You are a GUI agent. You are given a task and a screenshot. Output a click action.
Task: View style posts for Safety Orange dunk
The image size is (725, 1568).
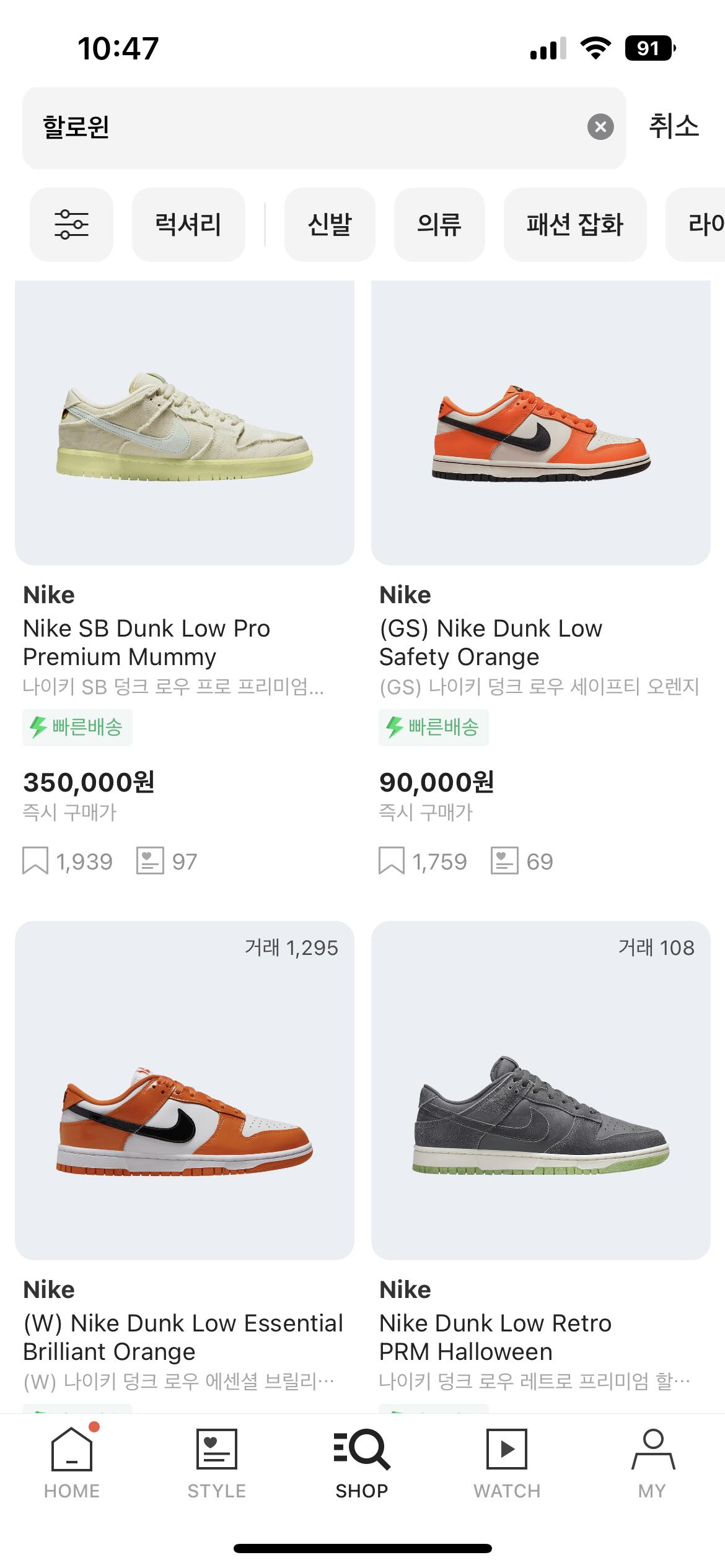[x=504, y=861]
